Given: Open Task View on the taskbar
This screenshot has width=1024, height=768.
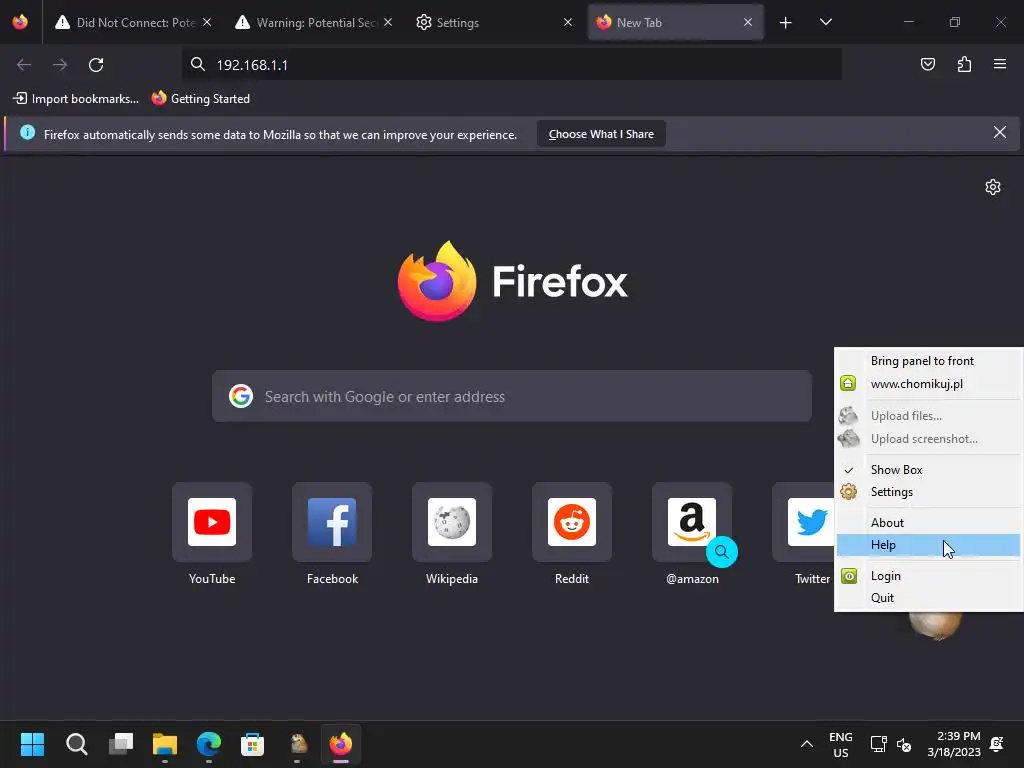Looking at the screenshot, I should click(x=121, y=744).
